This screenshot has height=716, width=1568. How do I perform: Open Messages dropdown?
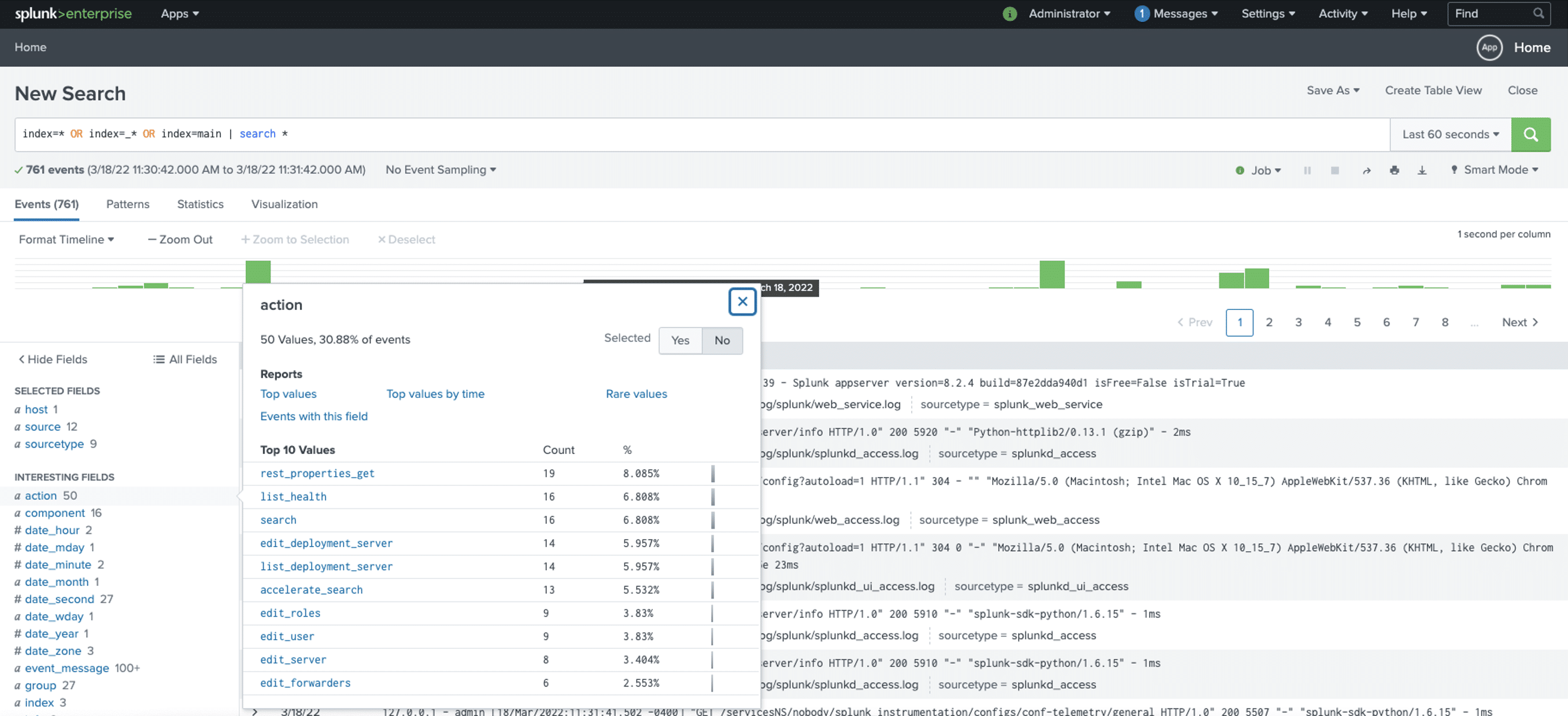pos(1185,13)
